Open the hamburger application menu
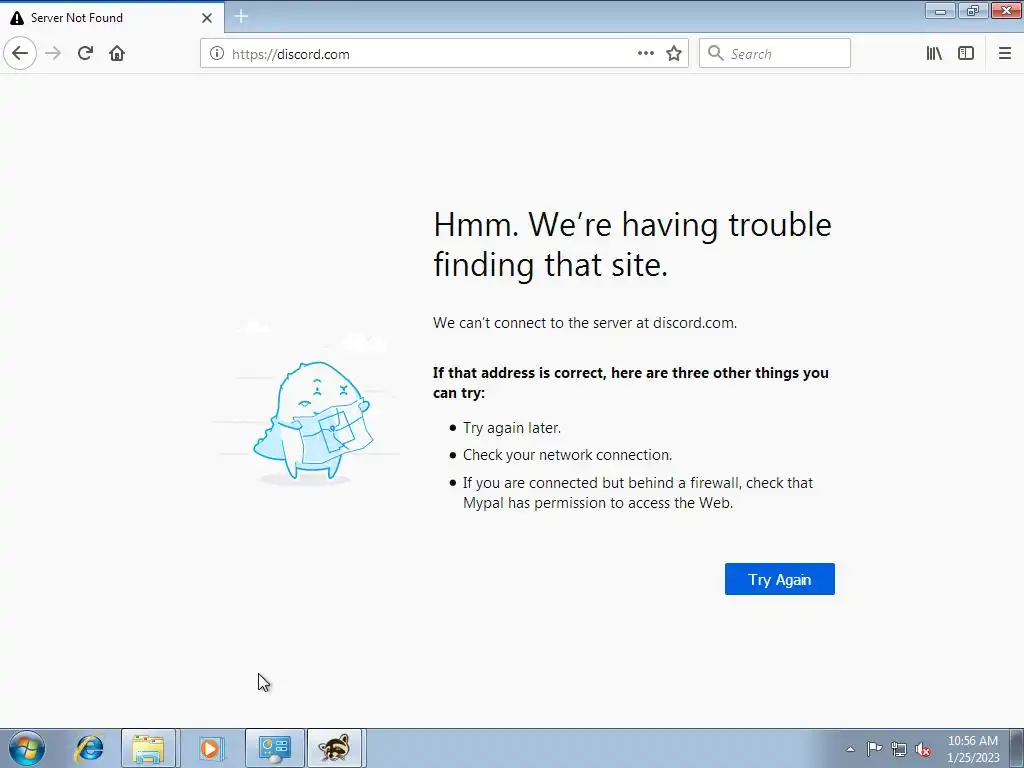Screen dimensions: 1024x768 click(1004, 54)
